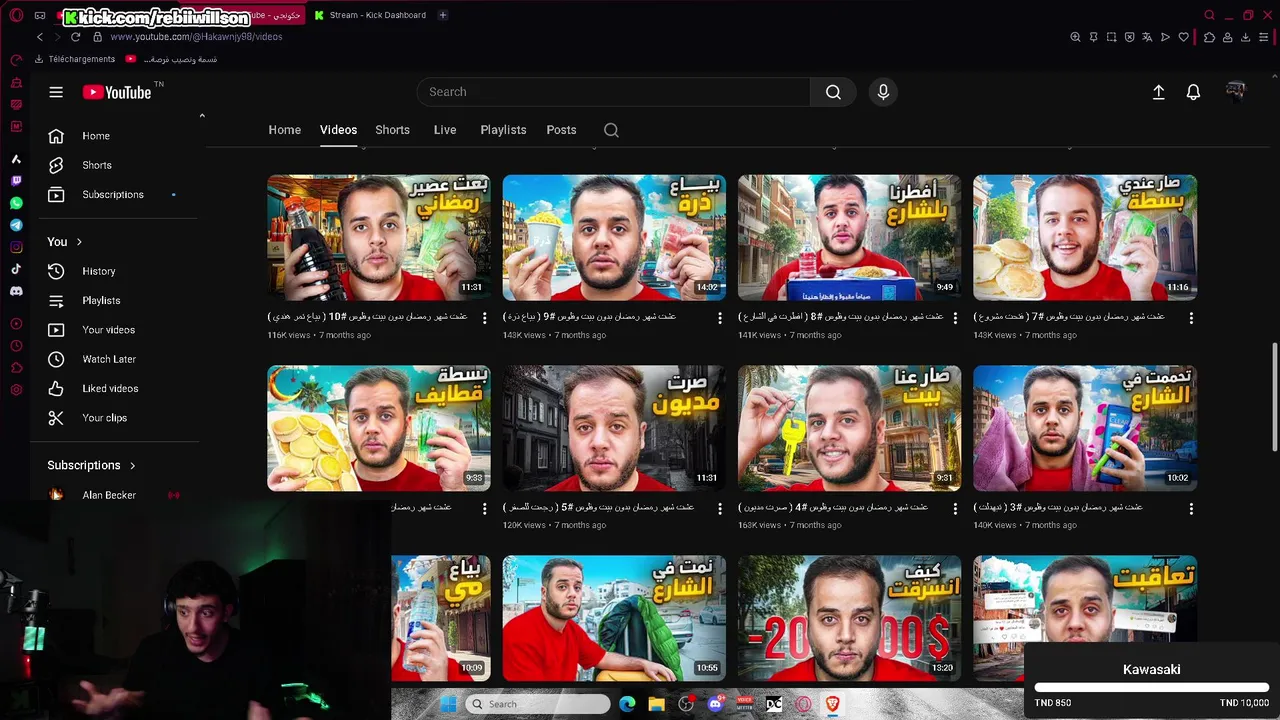Expand the You section chevron

[x=79, y=242]
